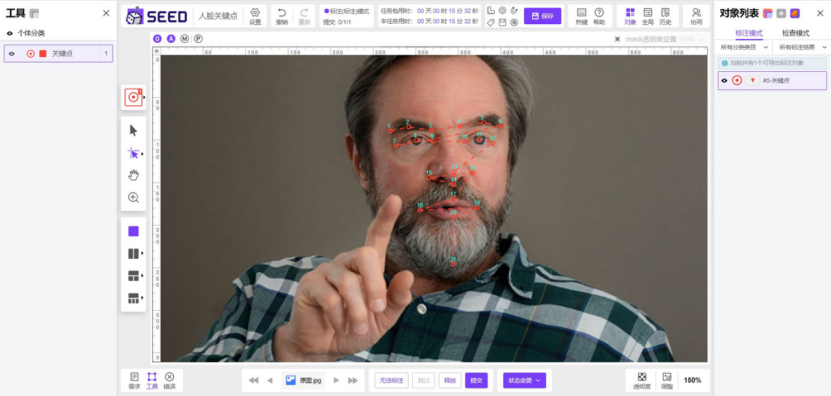Choose the magnifier zoom tool
This screenshot has height=396, width=831.
pos(134,198)
